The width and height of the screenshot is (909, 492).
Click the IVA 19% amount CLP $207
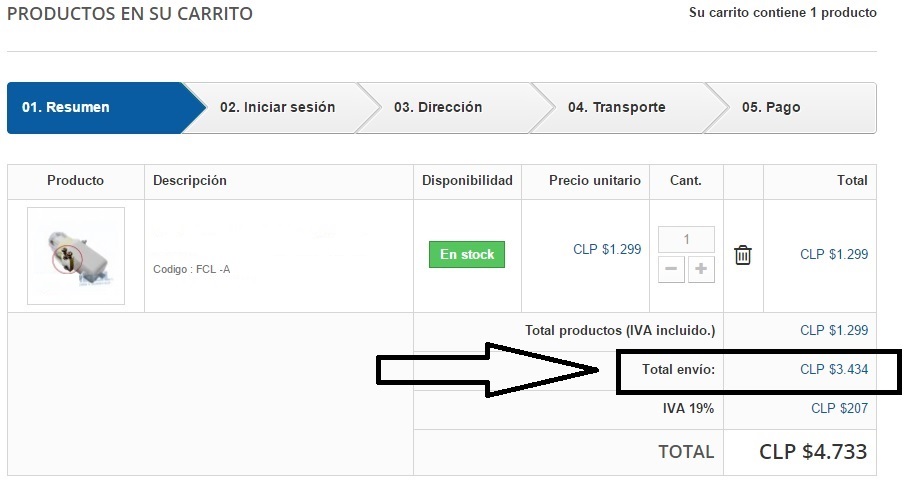pyautogui.click(x=839, y=408)
